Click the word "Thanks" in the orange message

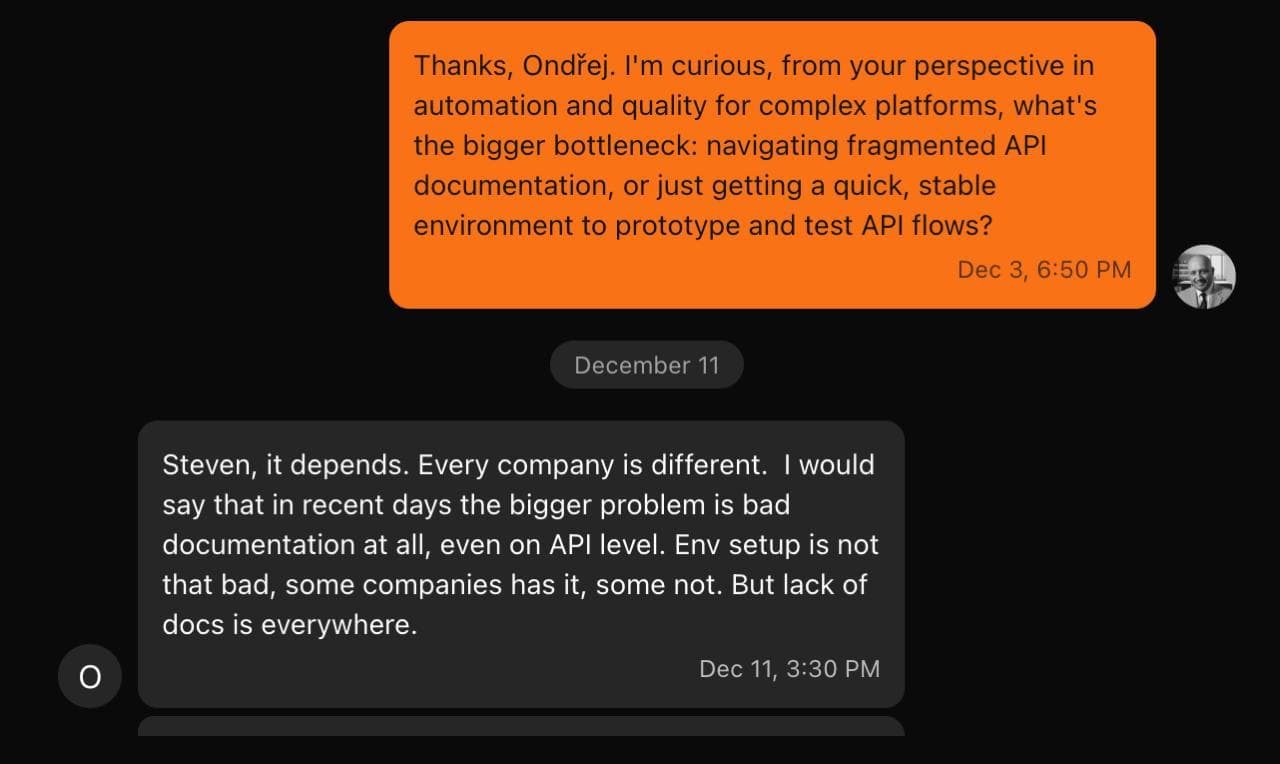click(457, 66)
